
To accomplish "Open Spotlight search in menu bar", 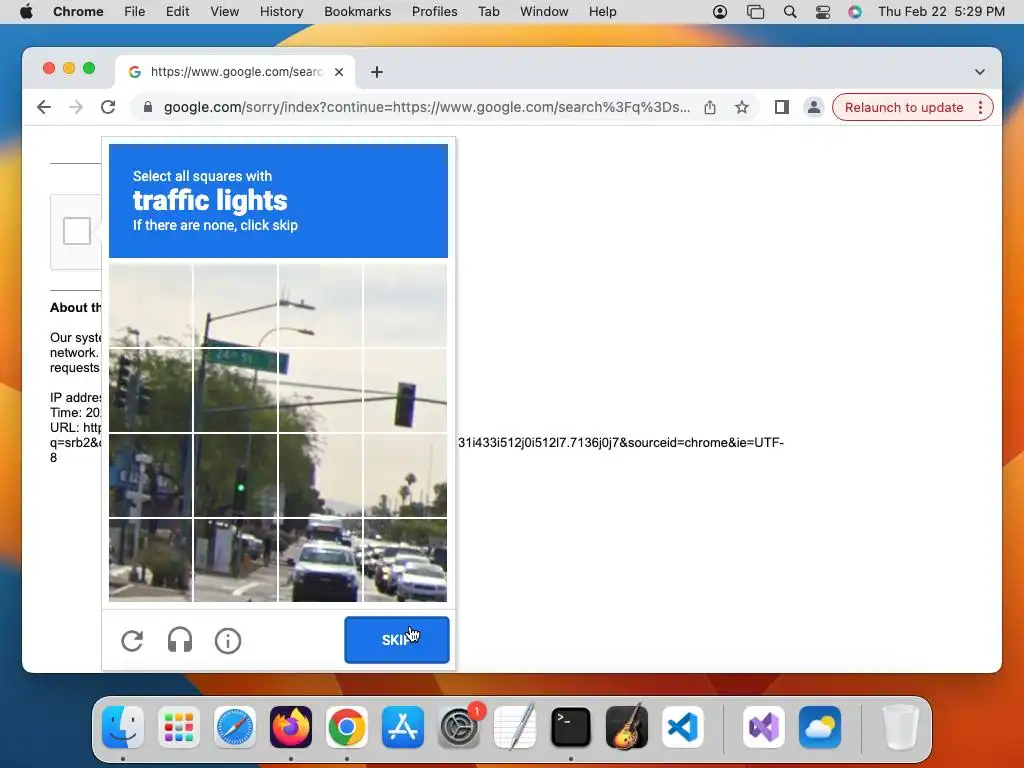I will [x=790, y=12].
